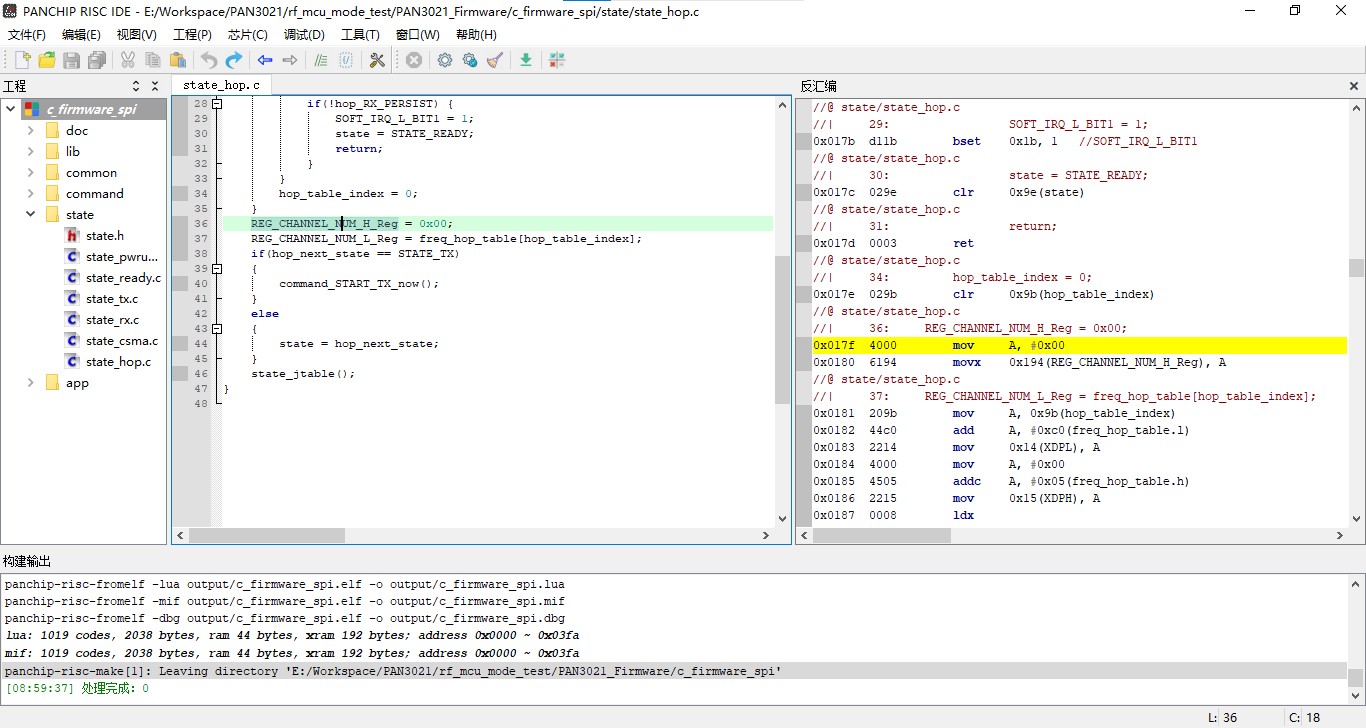Click the Paste clipboard toolbar icon

coord(178,60)
